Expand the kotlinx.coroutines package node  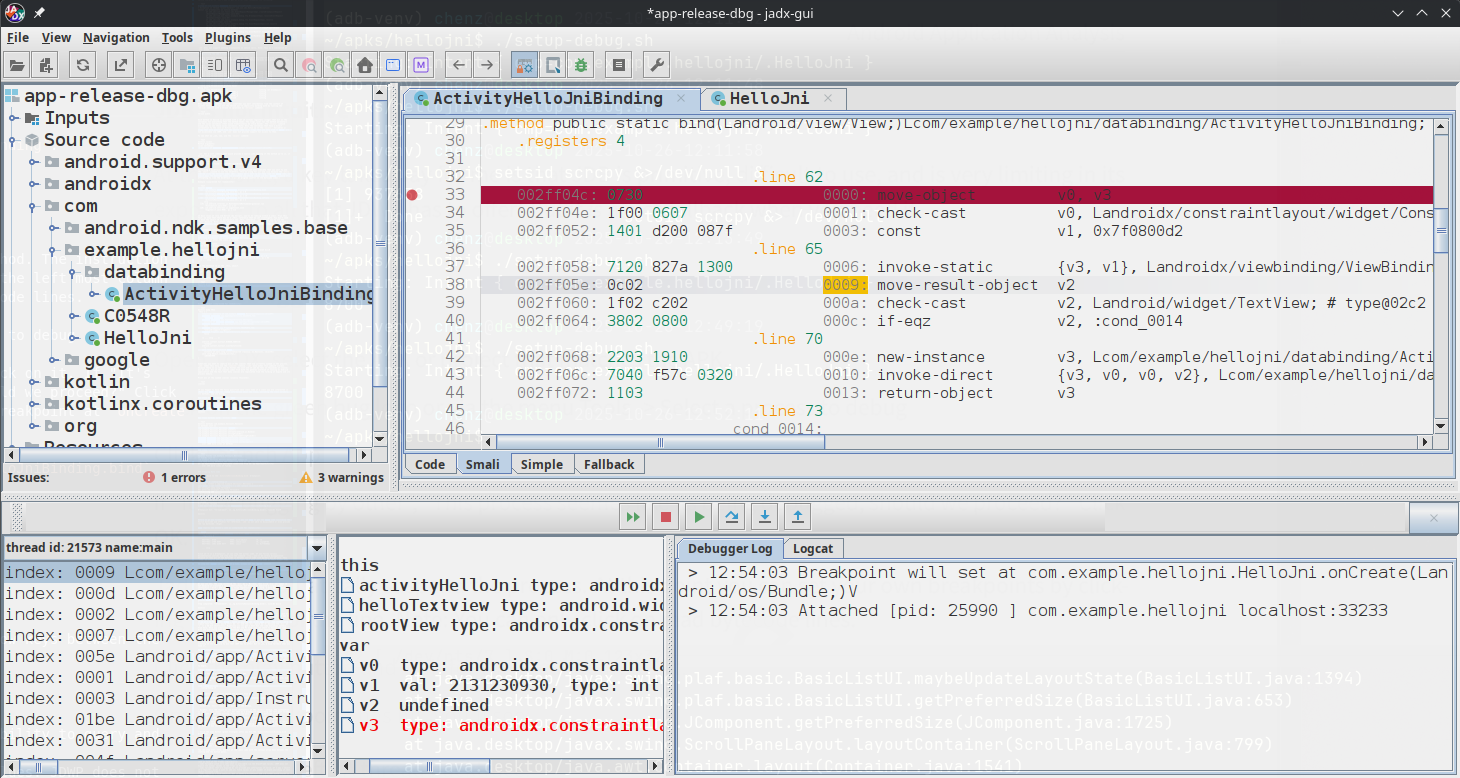tap(33, 404)
